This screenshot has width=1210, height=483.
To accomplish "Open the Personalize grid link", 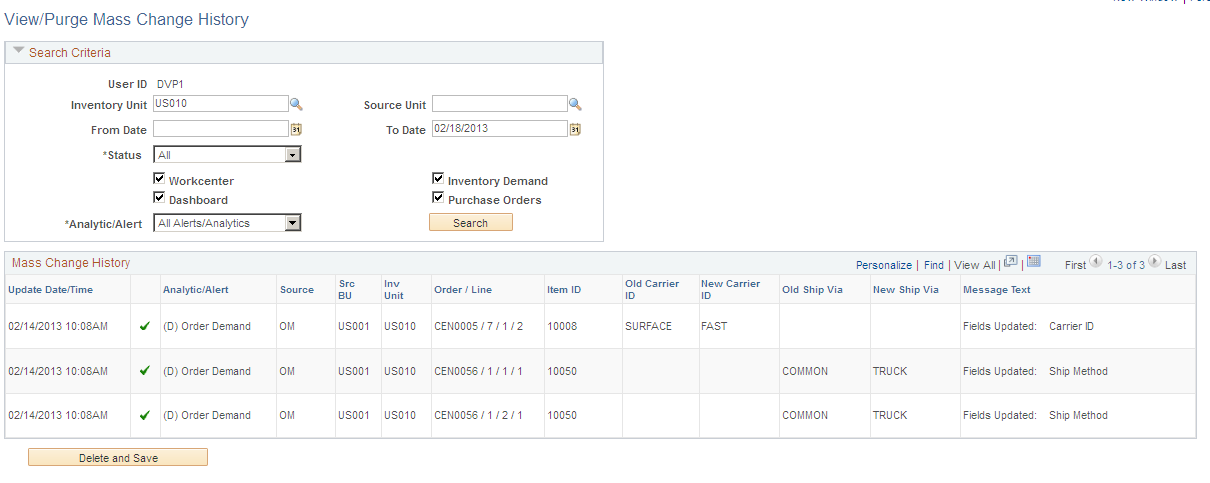I will (x=884, y=265).
